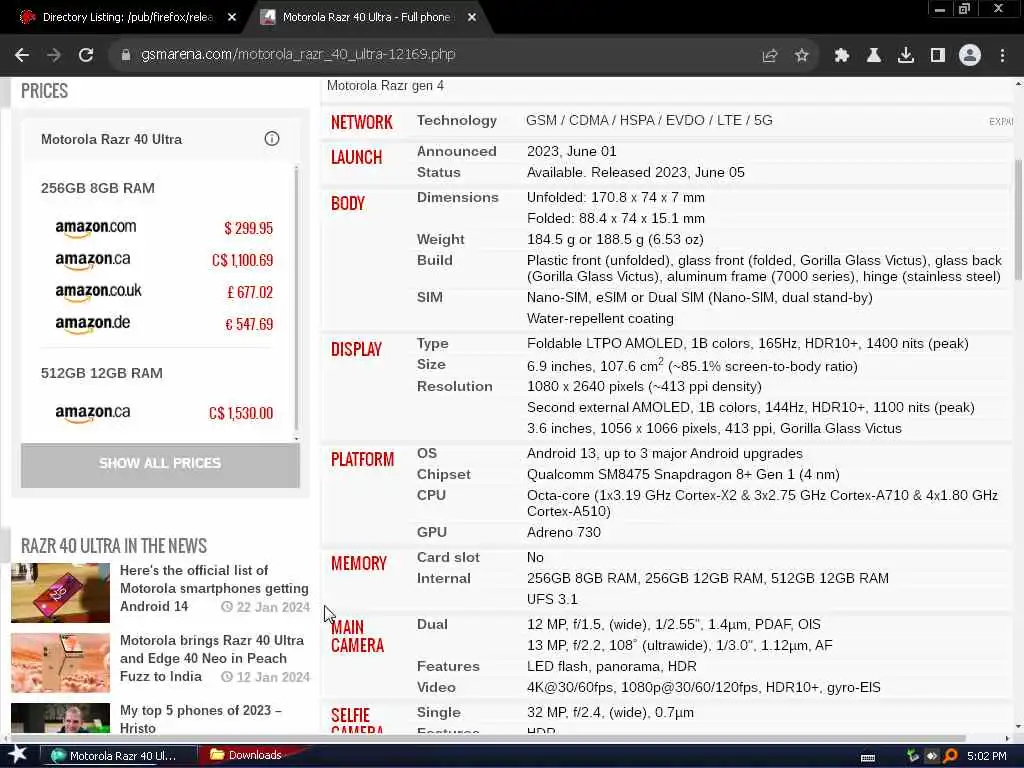Click the Android 14 news thumbnail image
Image resolution: width=1024 pixels, height=768 pixels.
tap(61, 593)
